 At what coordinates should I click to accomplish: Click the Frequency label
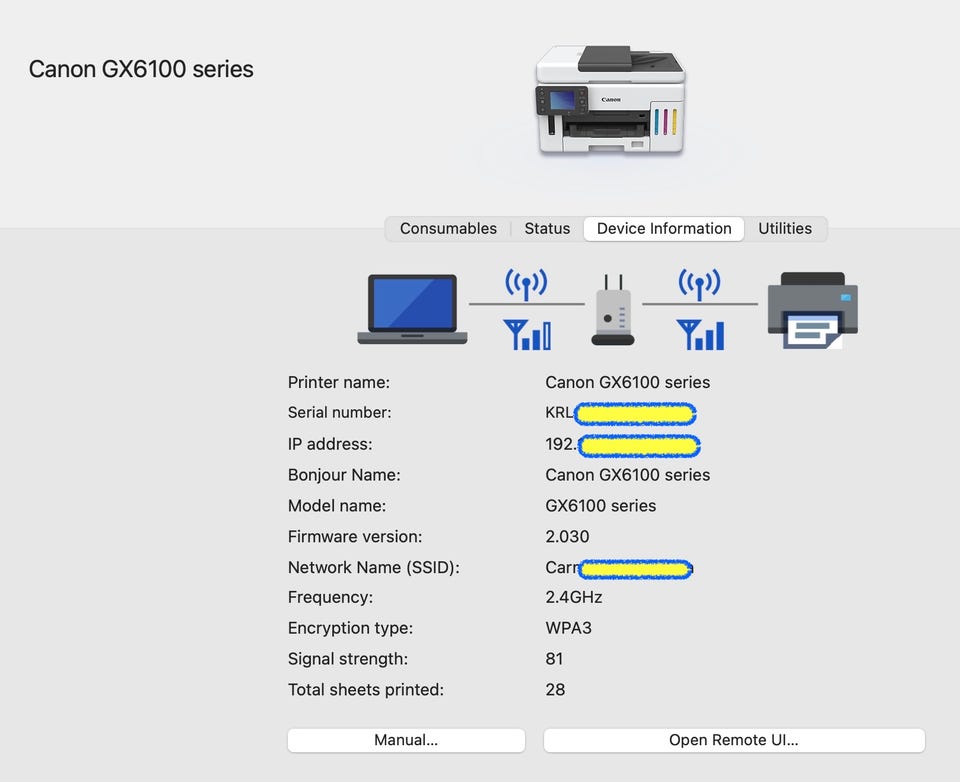(x=330, y=597)
